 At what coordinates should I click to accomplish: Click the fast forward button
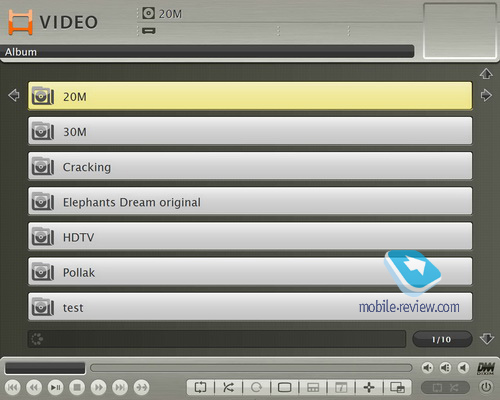[99, 387]
